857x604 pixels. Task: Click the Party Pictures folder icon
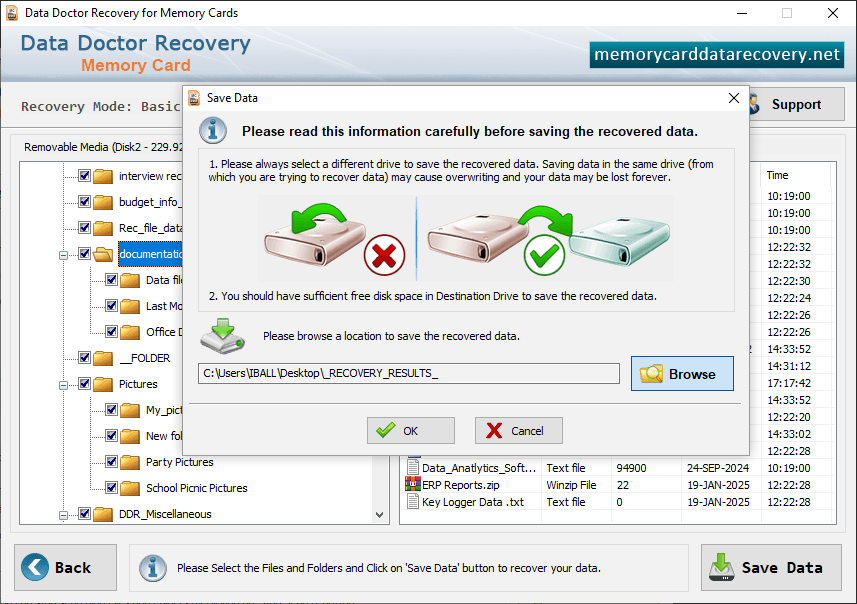(x=130, y=462)
